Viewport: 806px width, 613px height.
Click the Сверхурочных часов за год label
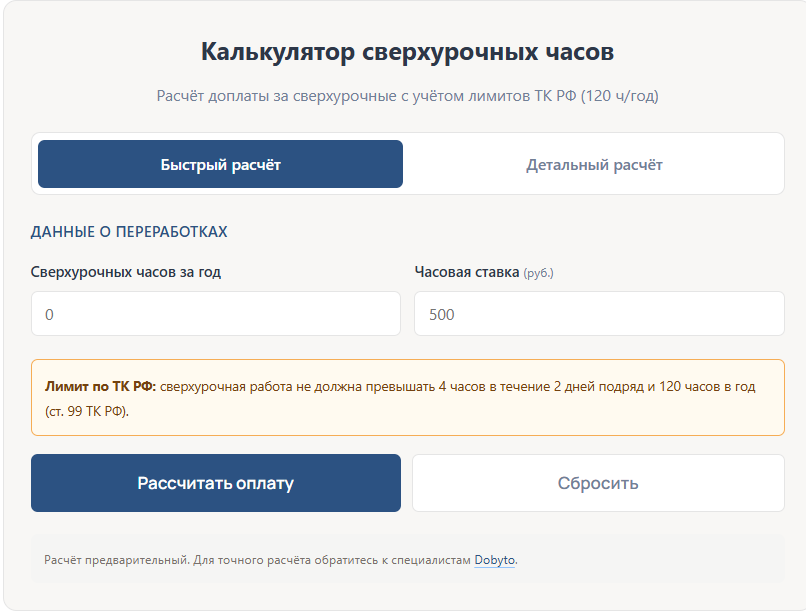pos(126,269)
